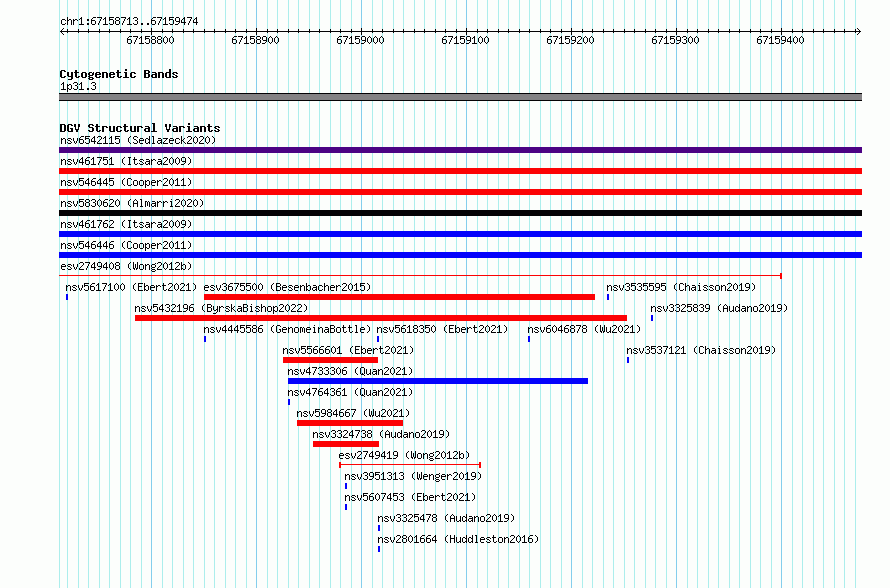The image size is (890, 588).
Task: Click the nsv546446 (Cooper2011) label text
Action: 126,245
